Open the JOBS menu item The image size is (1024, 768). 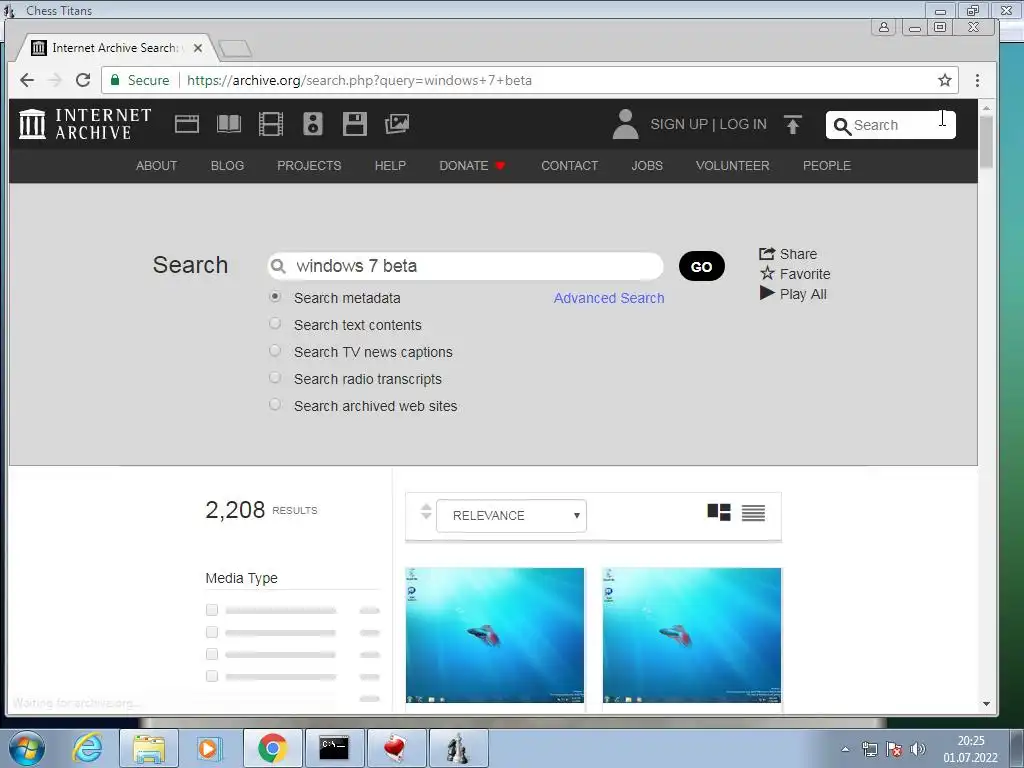(x=647, y=166)
